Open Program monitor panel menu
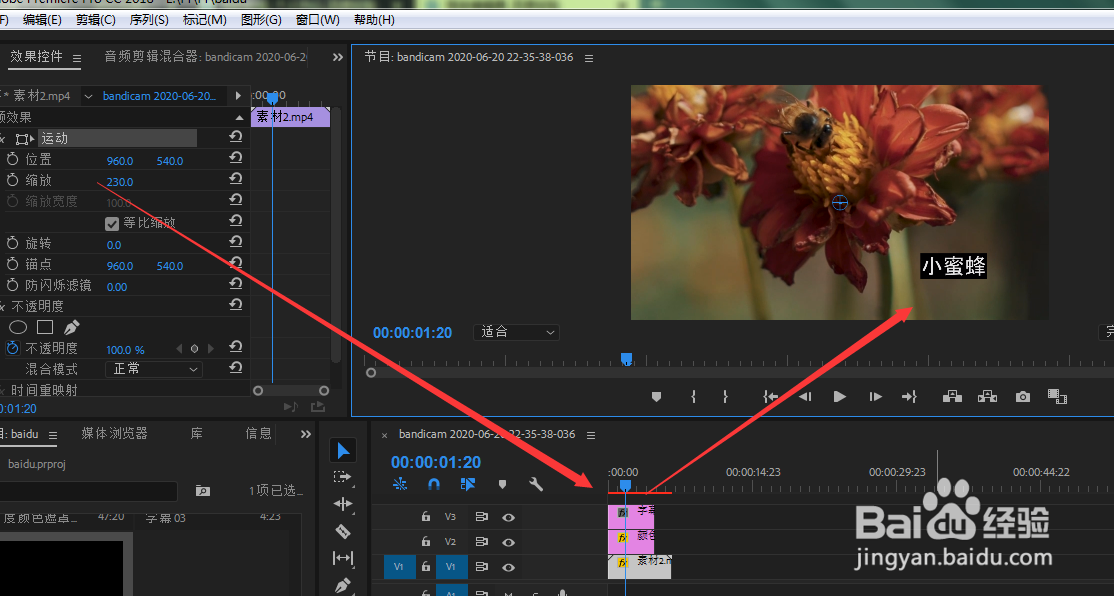Viewport: 1114px width, 596px height. pyautogui.click(x=589, y=58)
